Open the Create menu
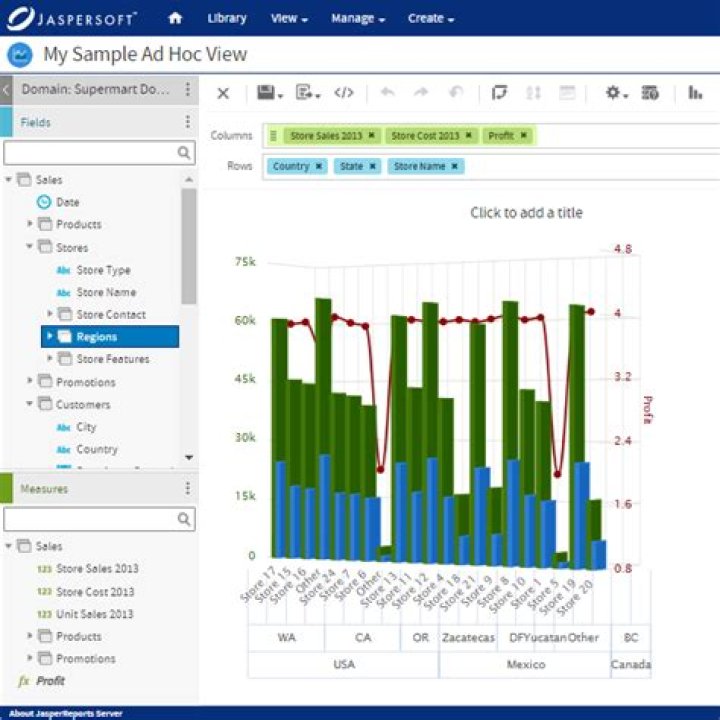 (431, 18)
